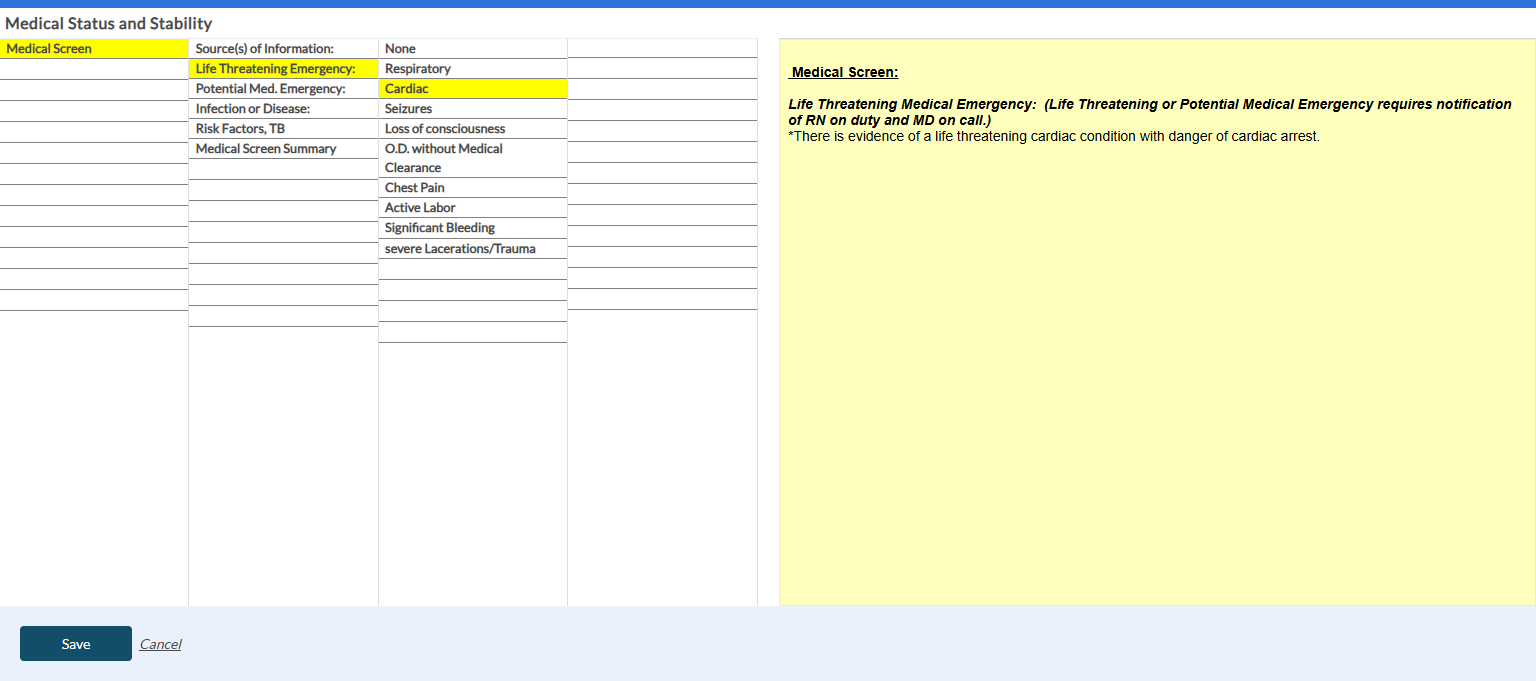Select the Chest Pain option

click(x=473, y=188)
